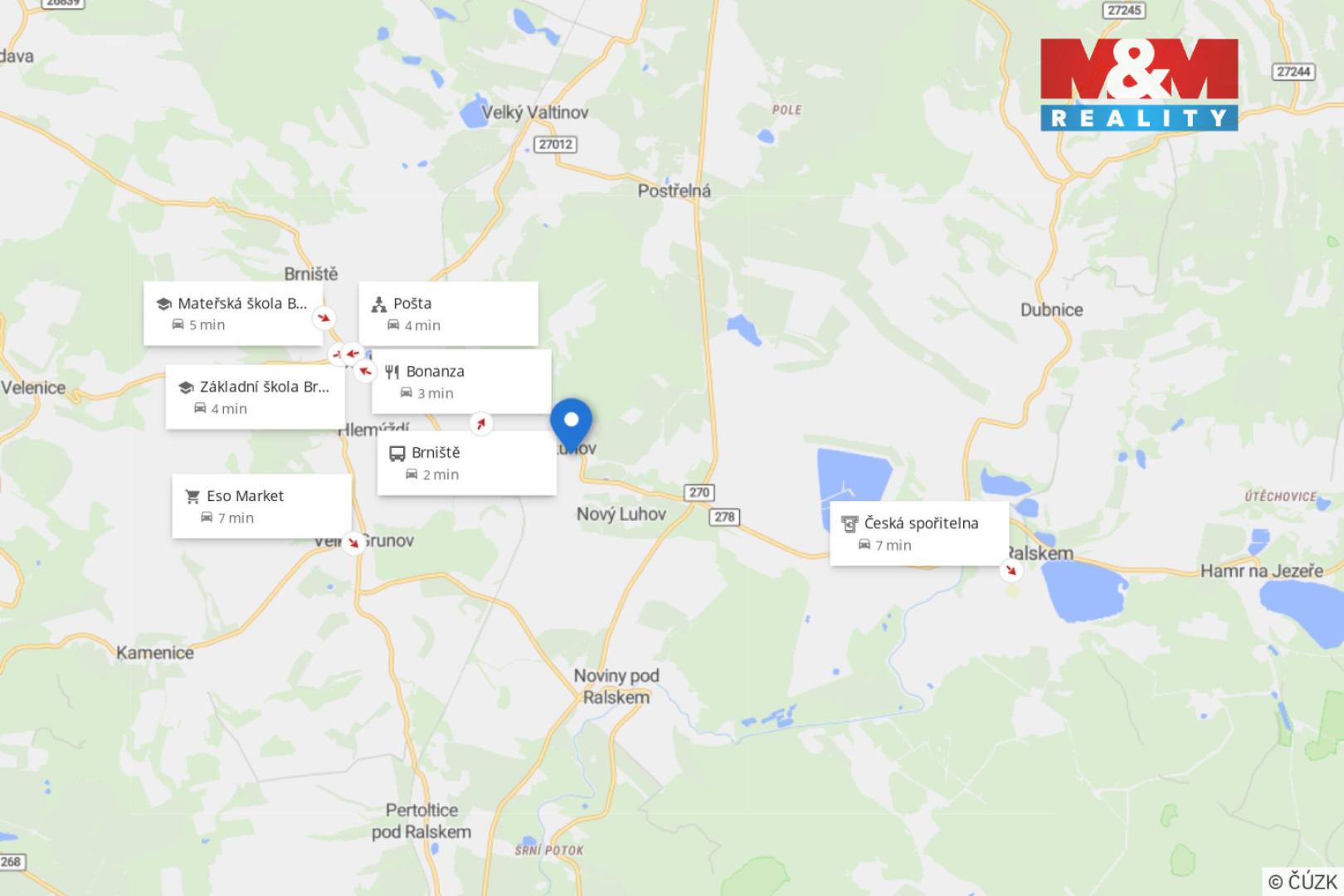Click the fork and knife Bonanza icon

(392, 372)
